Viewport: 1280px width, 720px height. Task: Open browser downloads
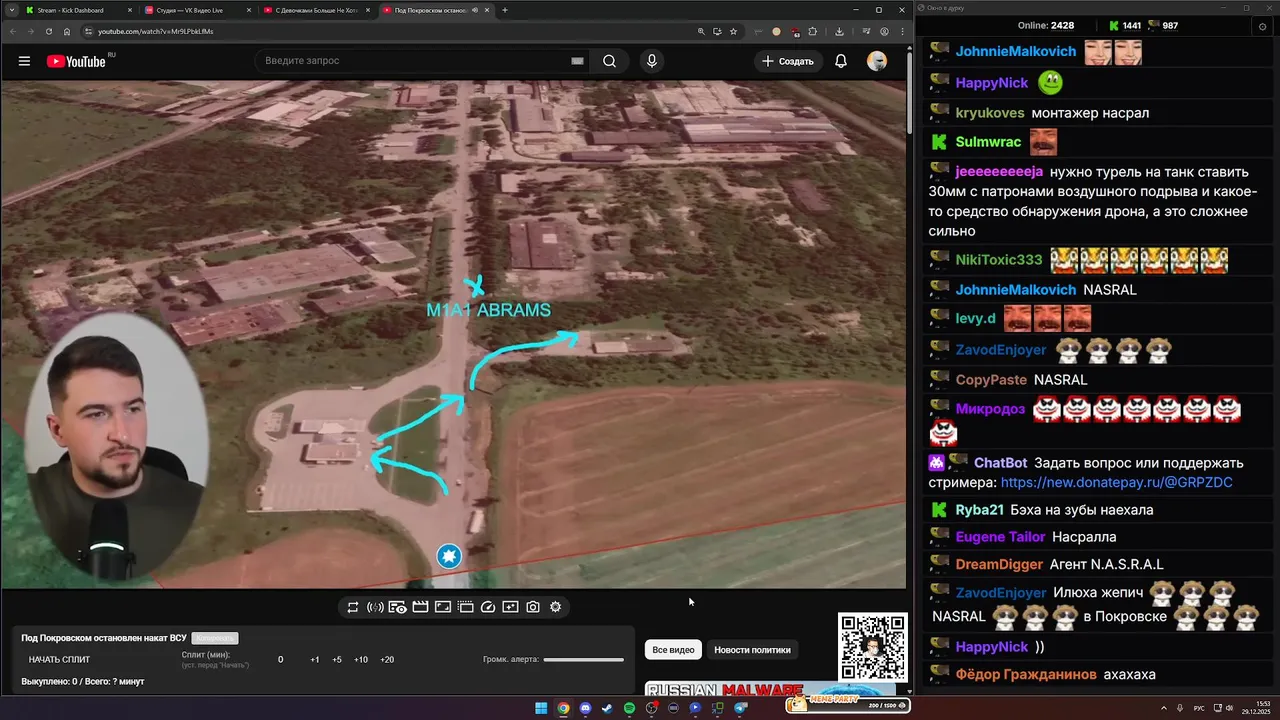[x=840, y=31]
